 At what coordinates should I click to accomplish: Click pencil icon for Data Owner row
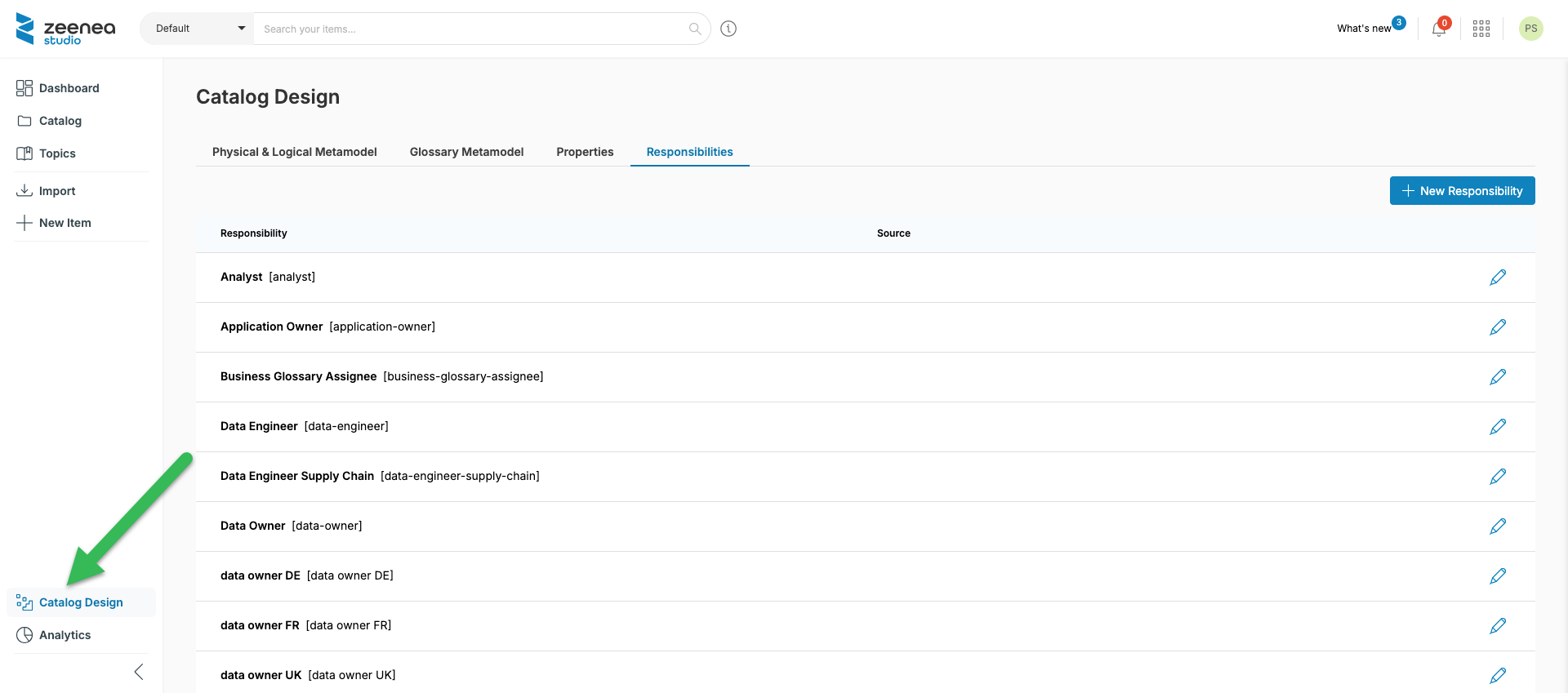(x=1497, y=526)
